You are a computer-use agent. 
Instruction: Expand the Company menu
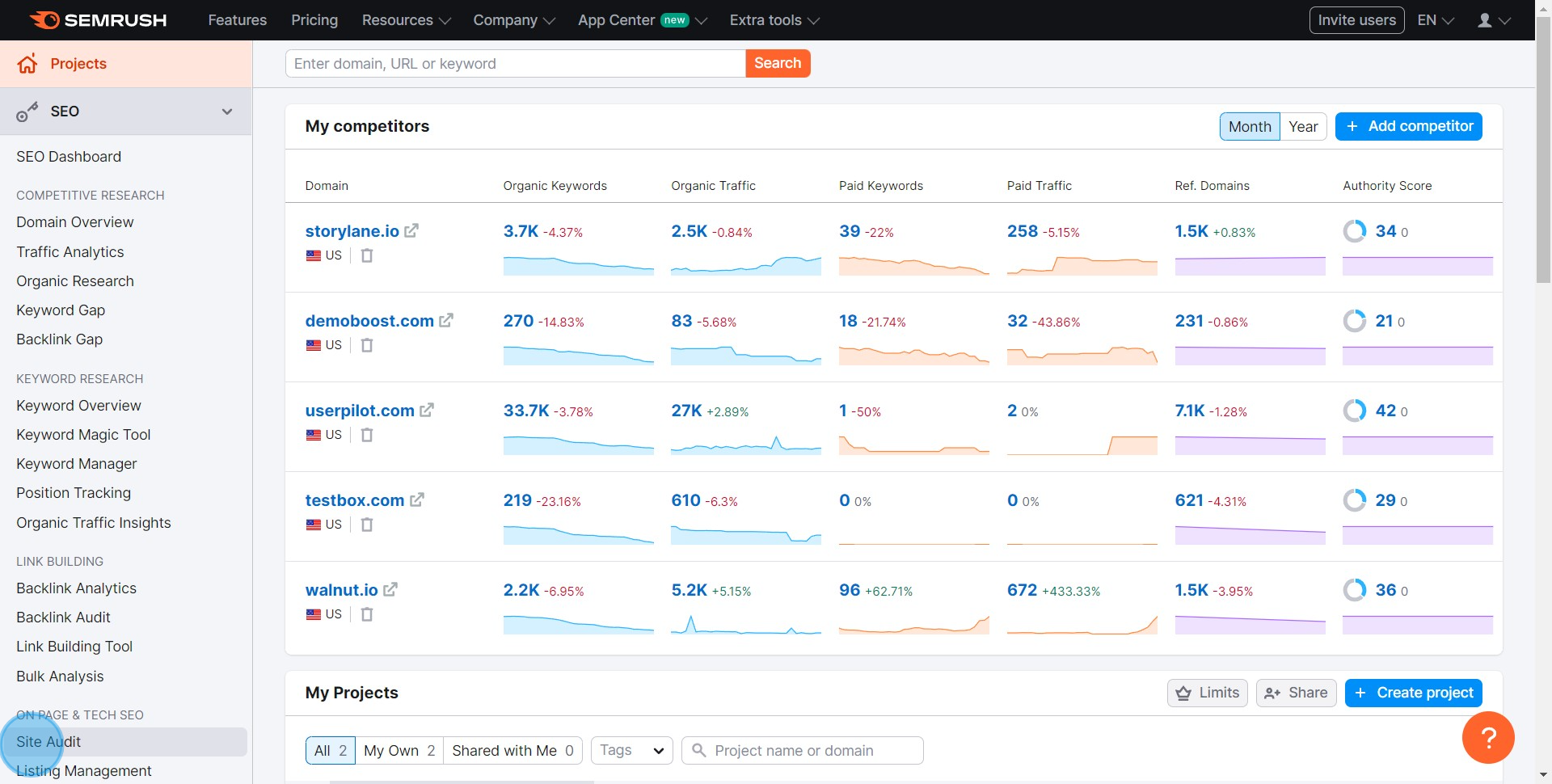(x=514, y=20)
